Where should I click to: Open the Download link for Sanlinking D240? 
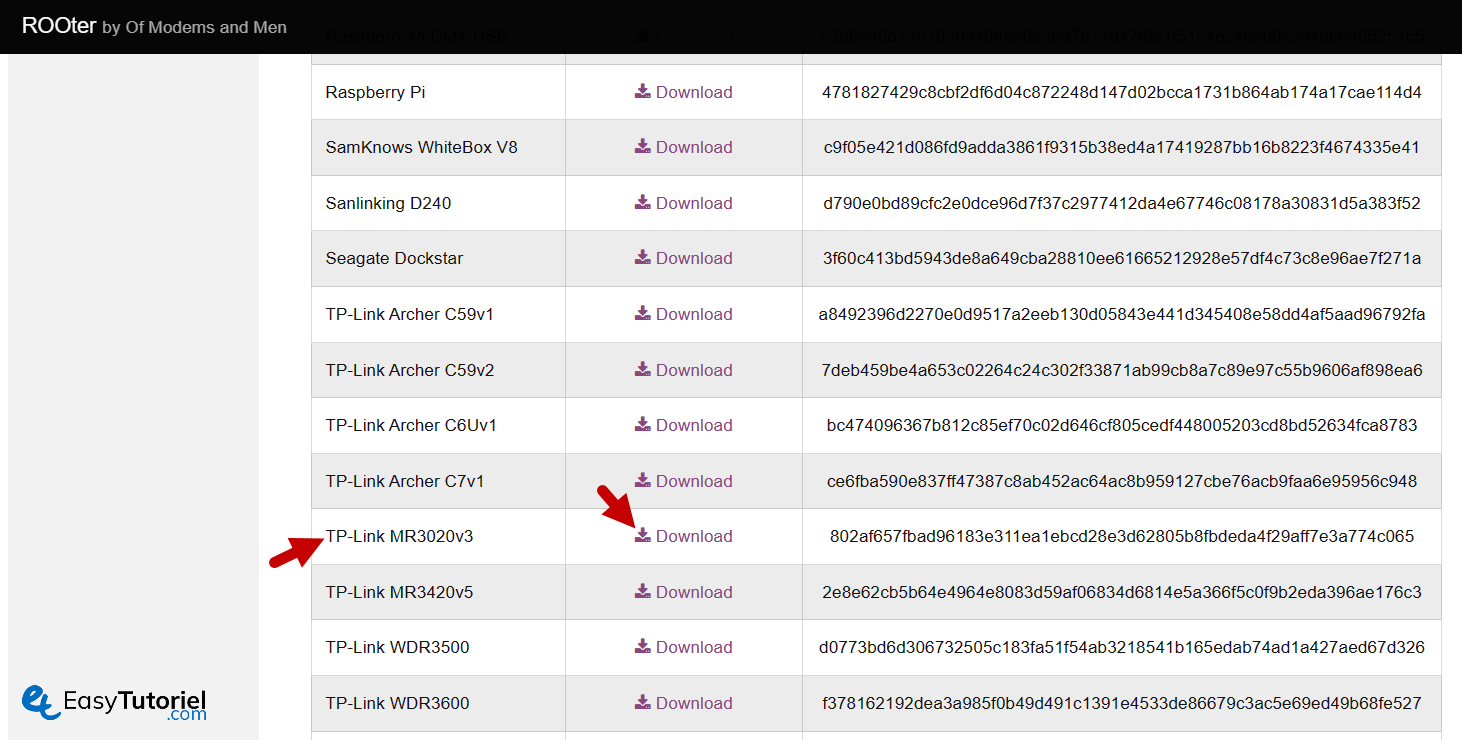click(694, 203)
